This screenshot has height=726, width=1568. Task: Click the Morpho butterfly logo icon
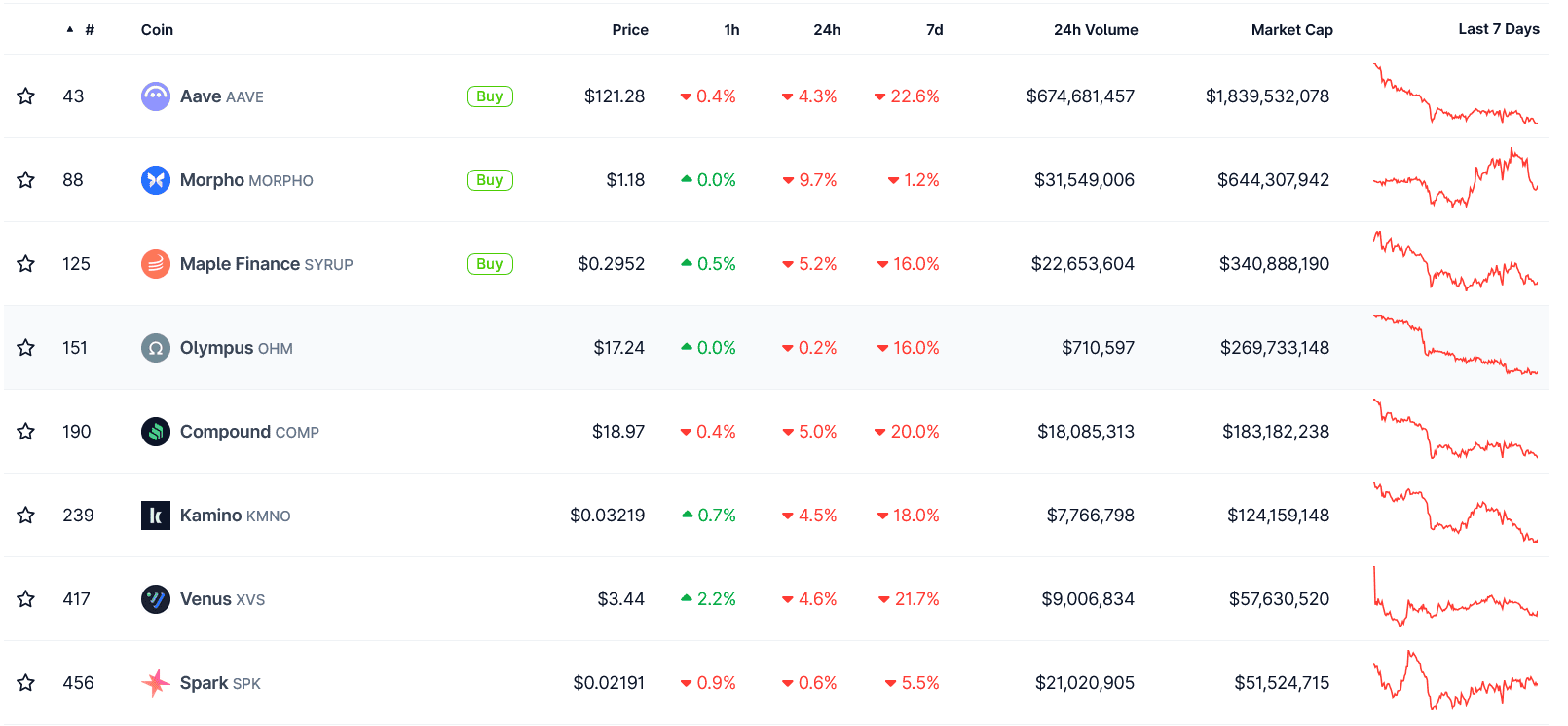tap(156, 180)
